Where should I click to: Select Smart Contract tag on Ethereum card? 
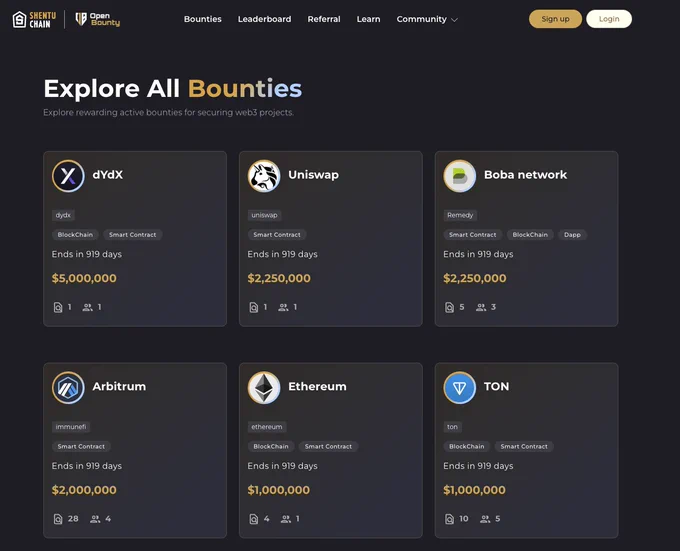pyautogui.click(x=328, y=446)
